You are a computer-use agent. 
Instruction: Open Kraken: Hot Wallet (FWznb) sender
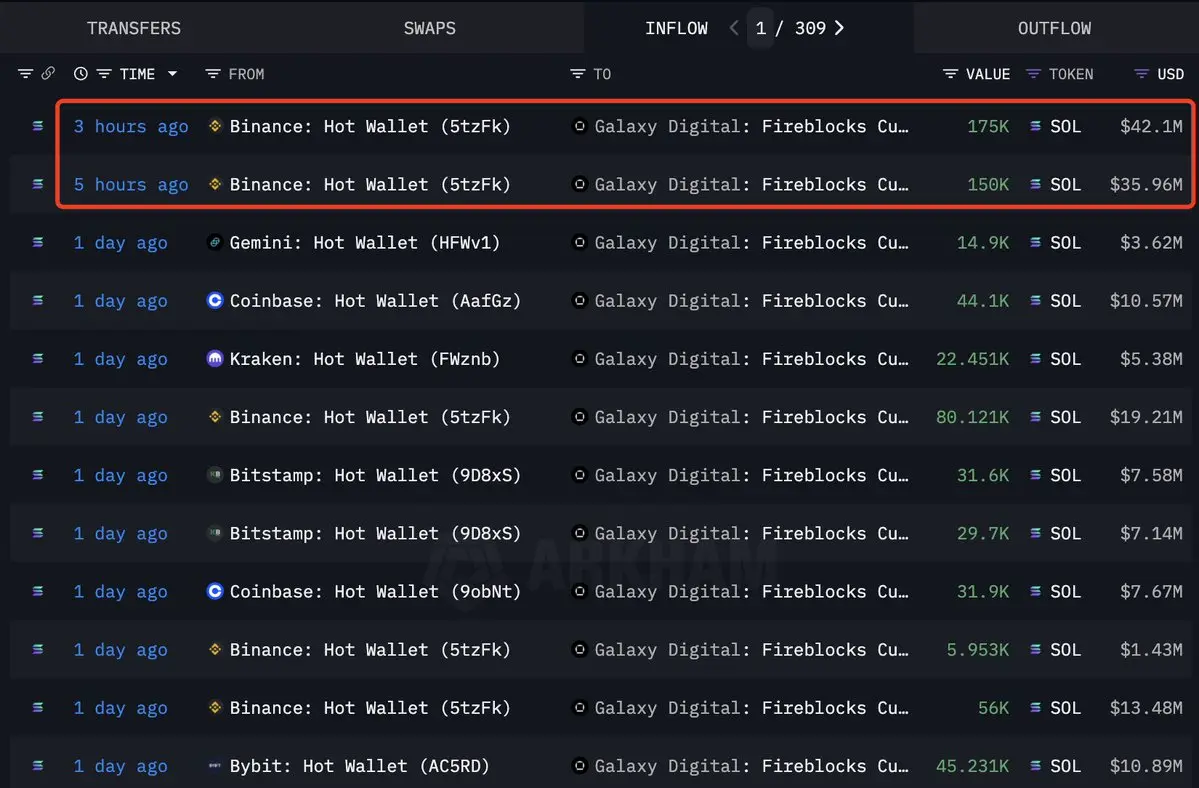point(365,358)
